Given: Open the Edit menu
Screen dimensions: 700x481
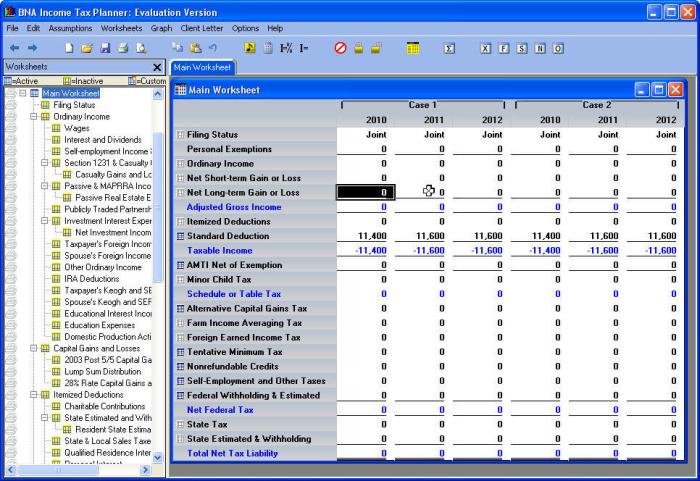Looking at the screenshot, I should [x=33, y=28].
